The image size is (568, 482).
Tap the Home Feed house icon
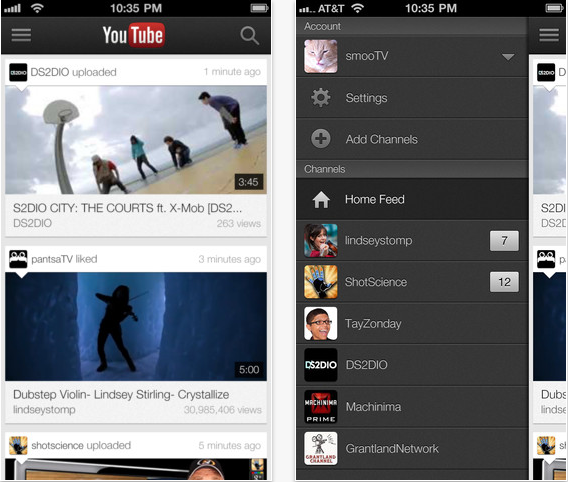coord(321,200)
